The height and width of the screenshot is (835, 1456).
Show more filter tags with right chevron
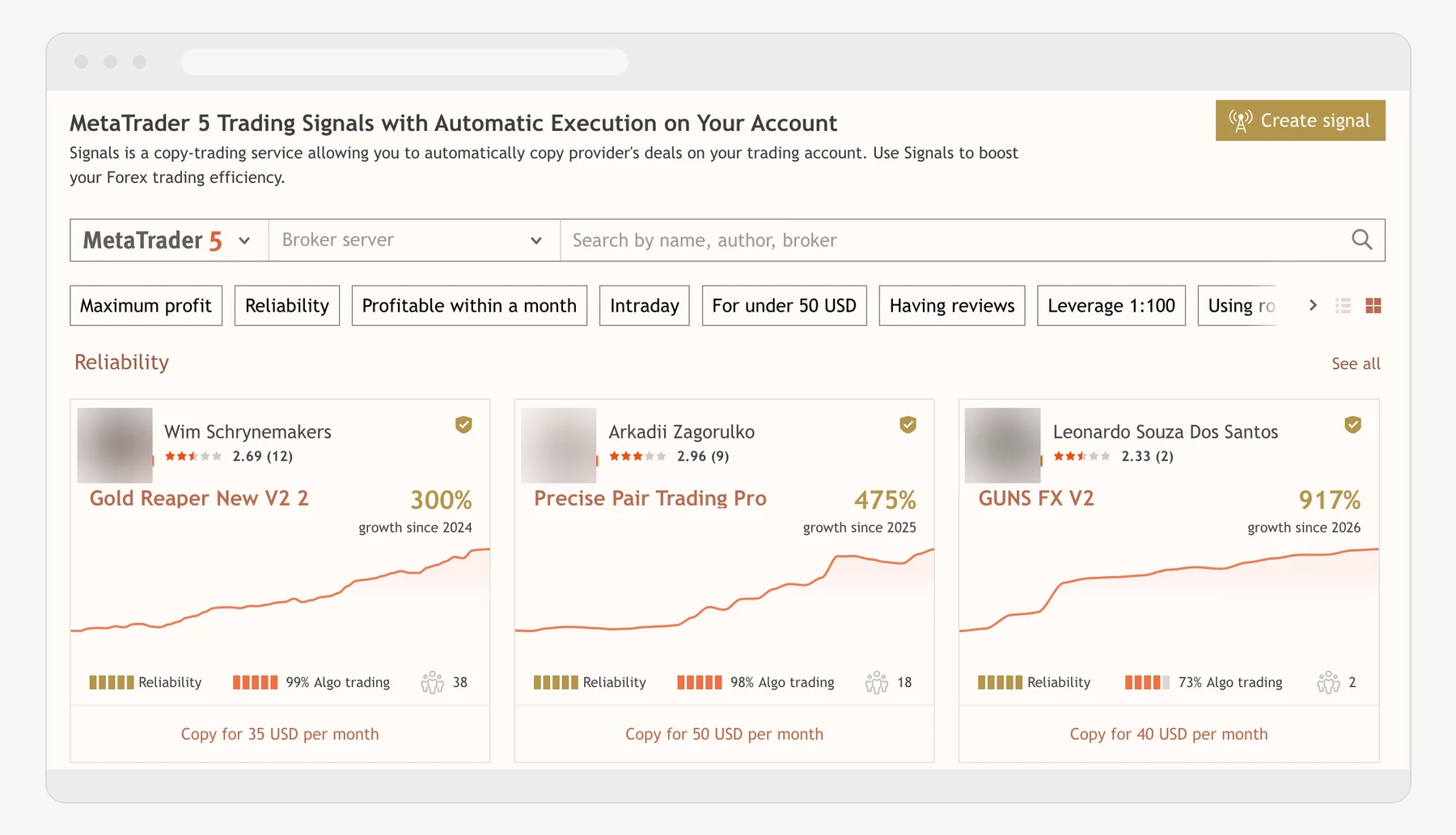coord(1313,305)
